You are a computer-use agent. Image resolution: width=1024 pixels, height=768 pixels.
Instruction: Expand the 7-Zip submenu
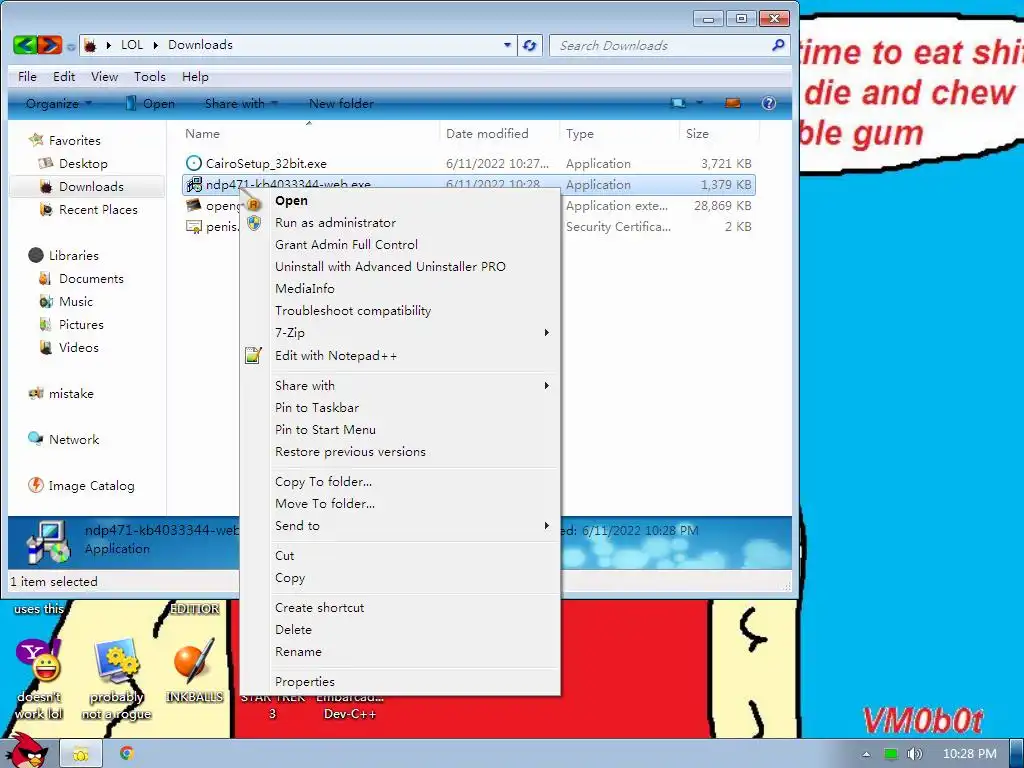coord(547,332)
